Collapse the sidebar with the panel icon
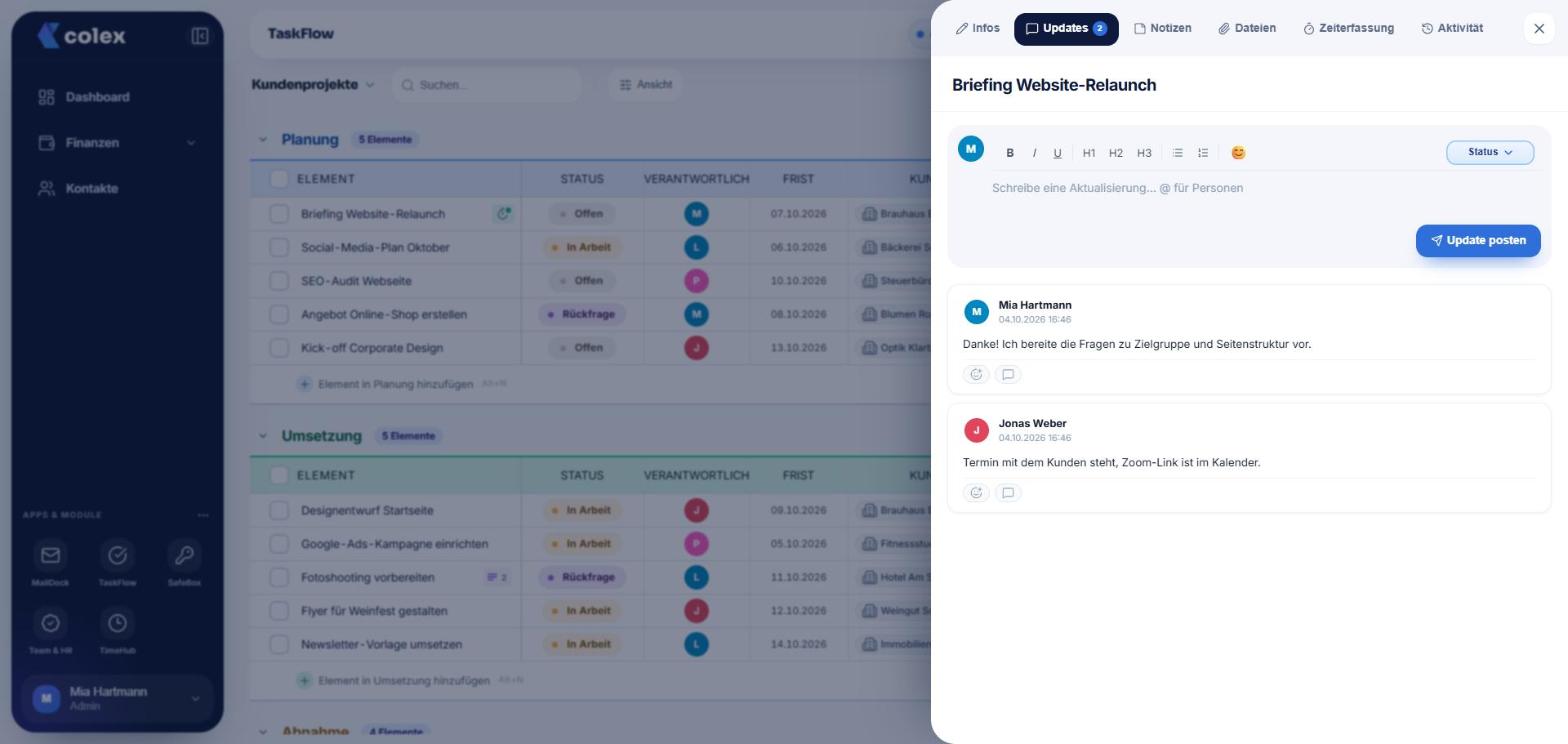The height and width of the screenshot is (744, 1568). pyautogui.click(x=199, y=36)
